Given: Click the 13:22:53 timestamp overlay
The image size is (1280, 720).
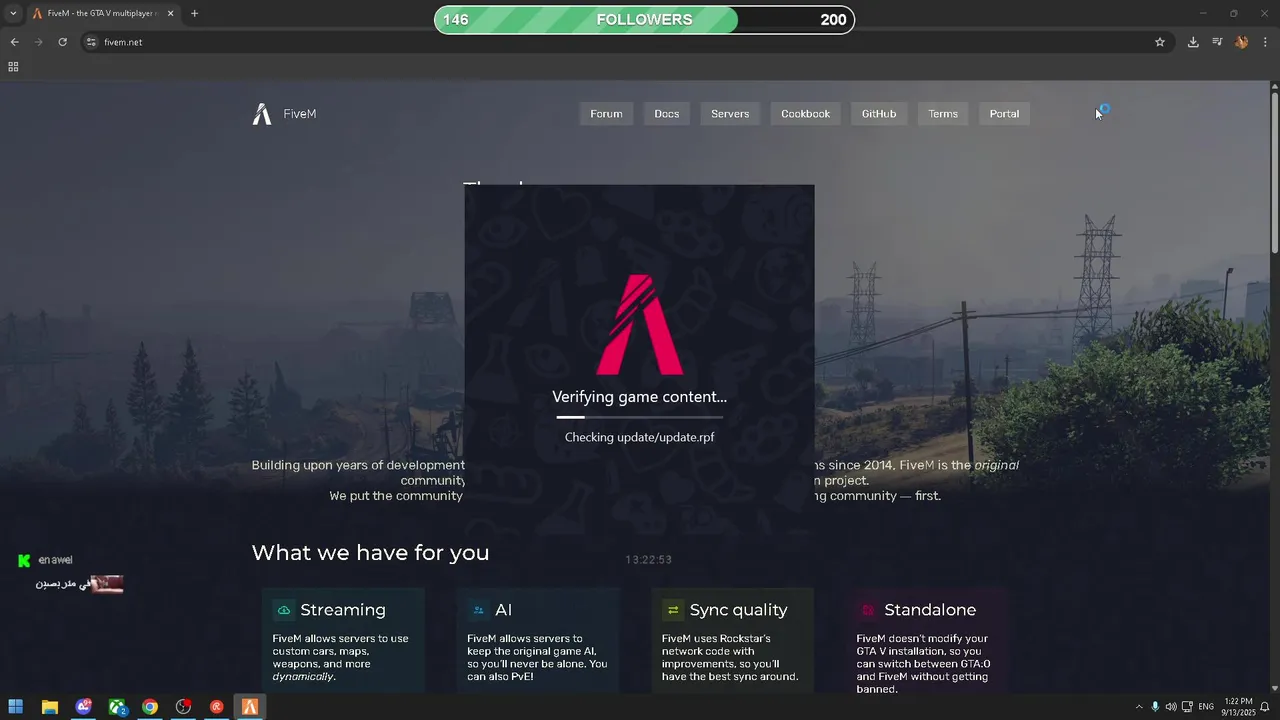Looking at the screenshot, I should point(649,560).
